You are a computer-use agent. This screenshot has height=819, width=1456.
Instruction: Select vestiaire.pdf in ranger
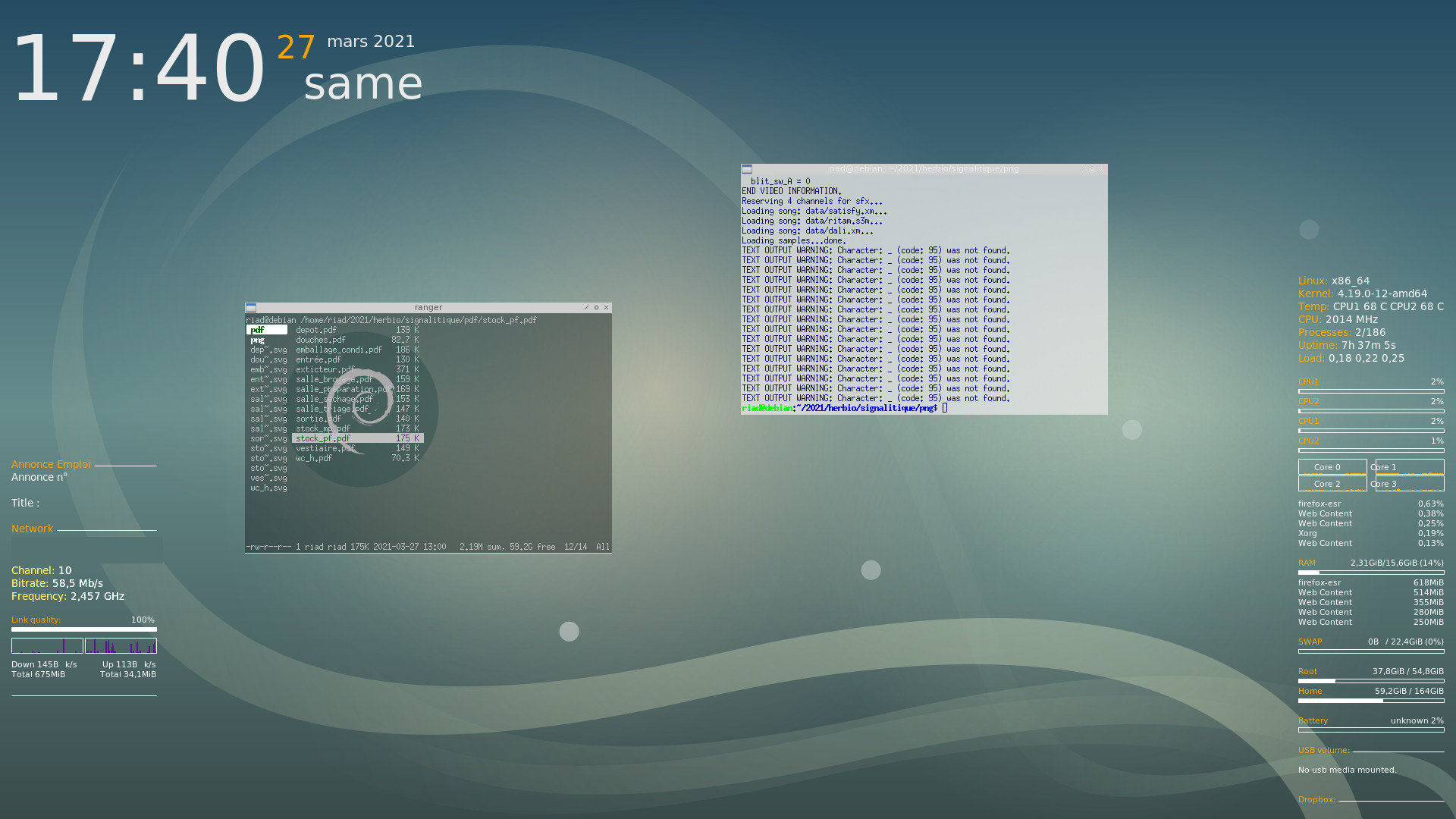(x=358, y=448)
